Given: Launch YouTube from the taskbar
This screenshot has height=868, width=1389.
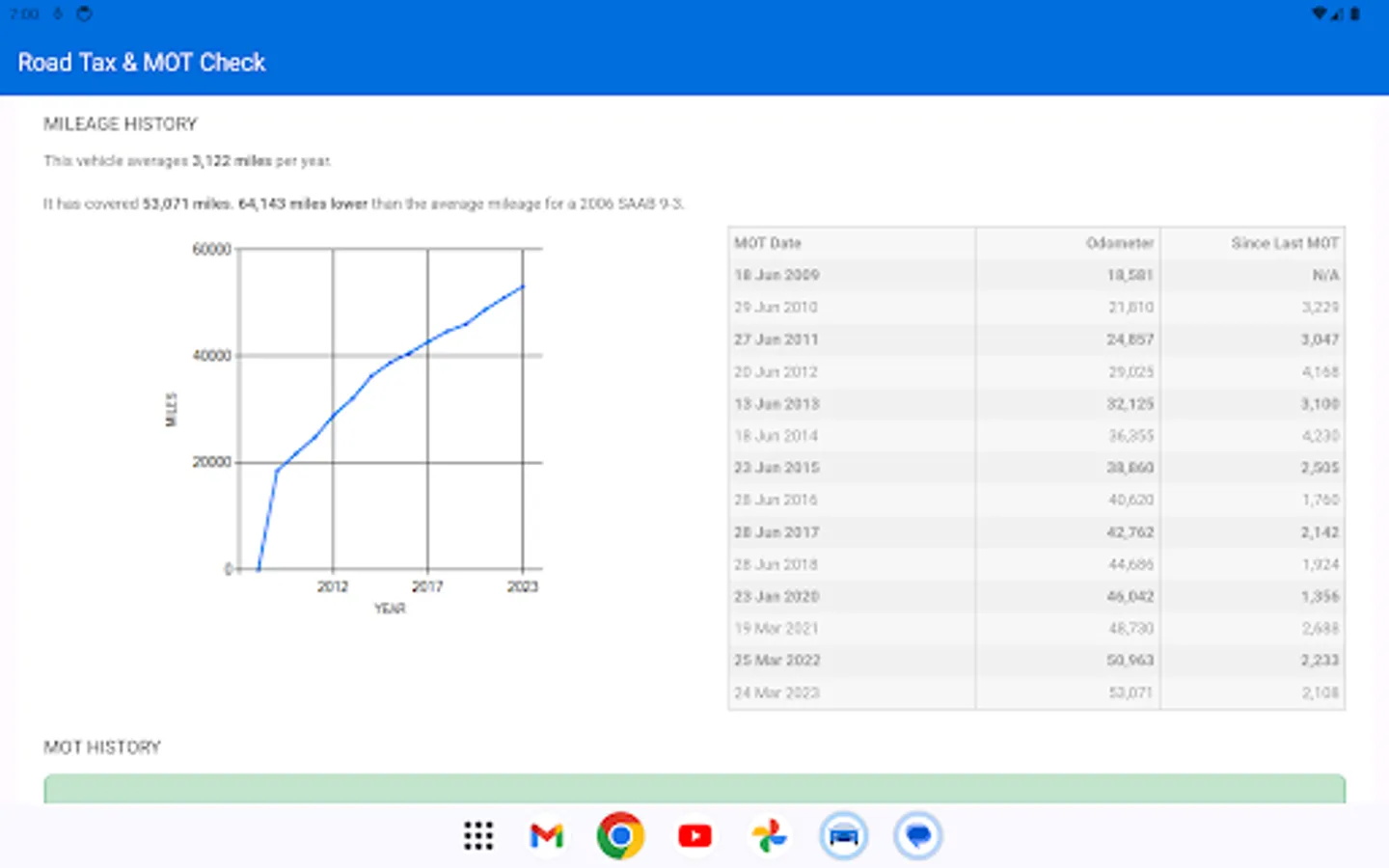Looking at the screenshot, I should [694, 835].
